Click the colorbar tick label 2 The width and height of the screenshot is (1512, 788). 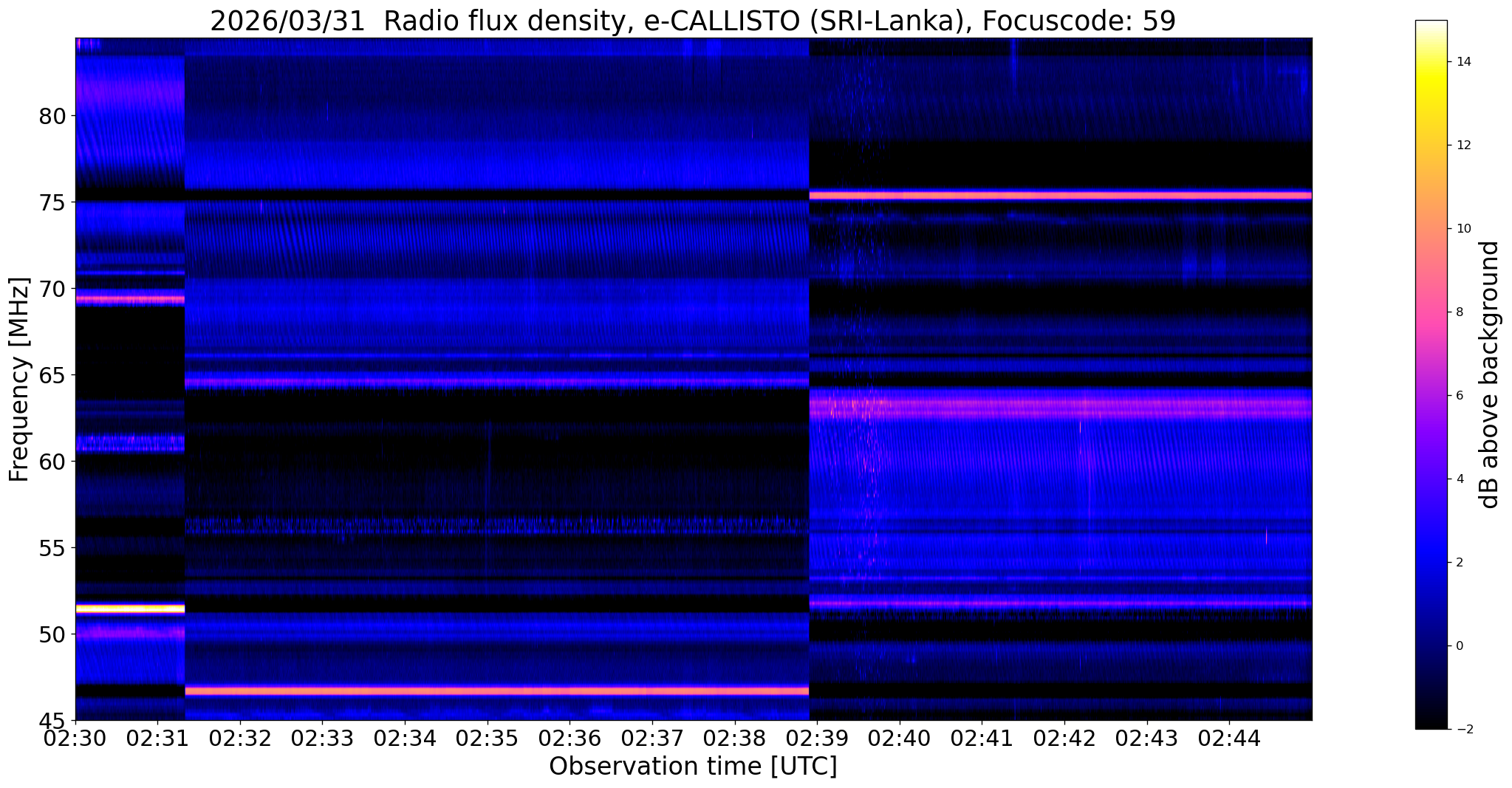click(1459, 563)
